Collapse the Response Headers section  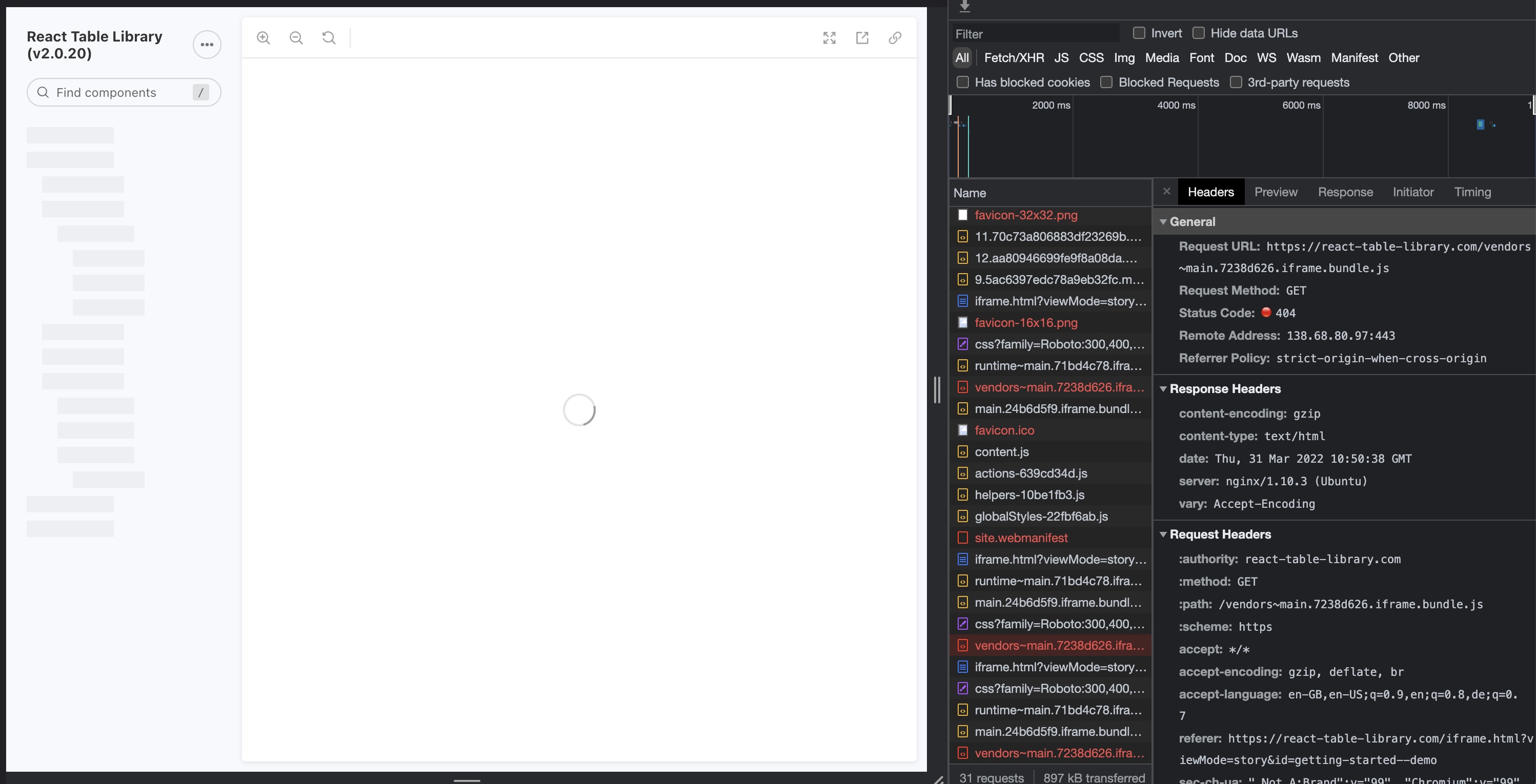(1164, 388)
